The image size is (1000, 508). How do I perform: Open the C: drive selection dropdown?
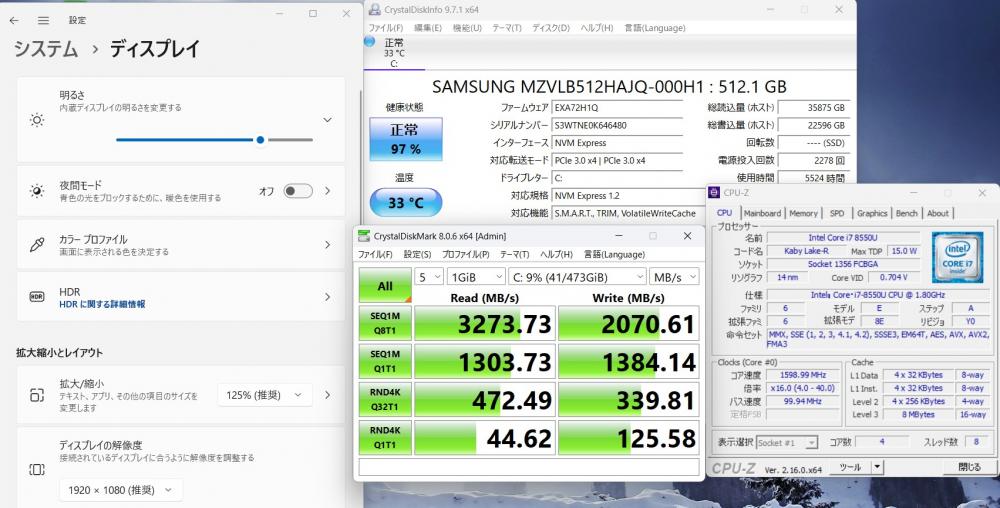(577, 277)
